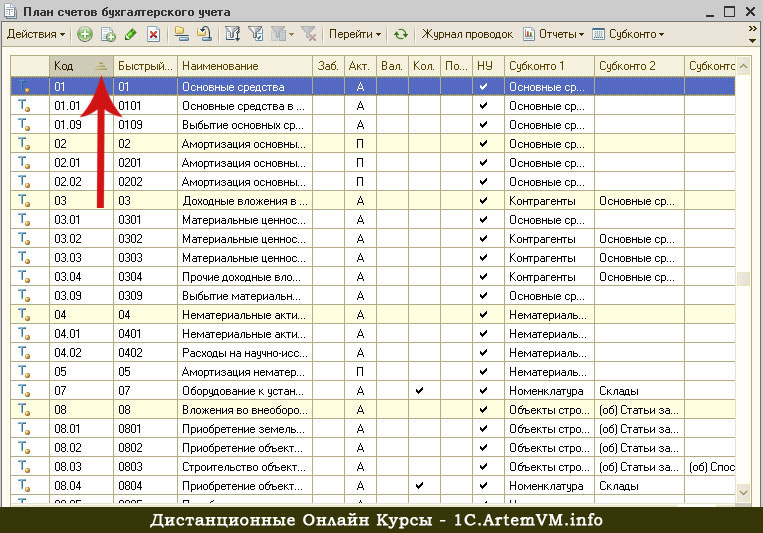The width and height of the screenshot is (763, 533).
Task: Toggle the Кол. checkmark in row 08.04
Action: coord(419,486)
